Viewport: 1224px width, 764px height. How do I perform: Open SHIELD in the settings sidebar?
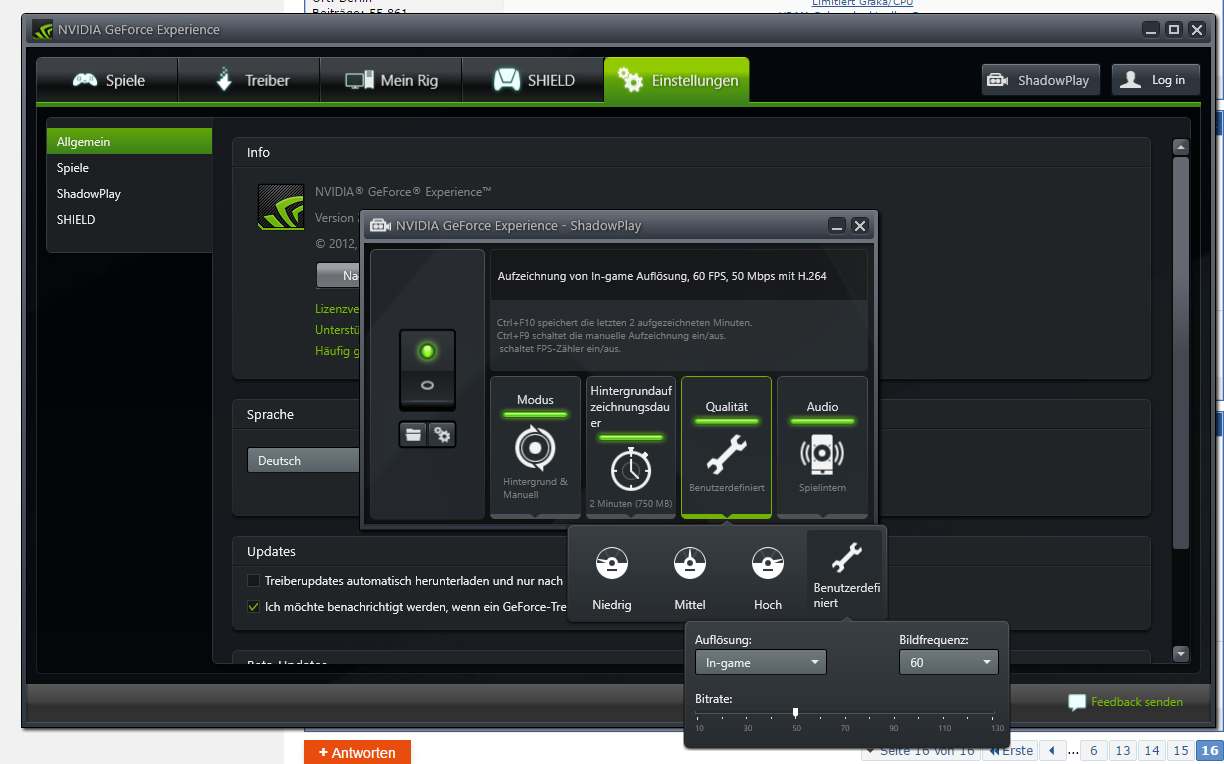coord(129,220)
